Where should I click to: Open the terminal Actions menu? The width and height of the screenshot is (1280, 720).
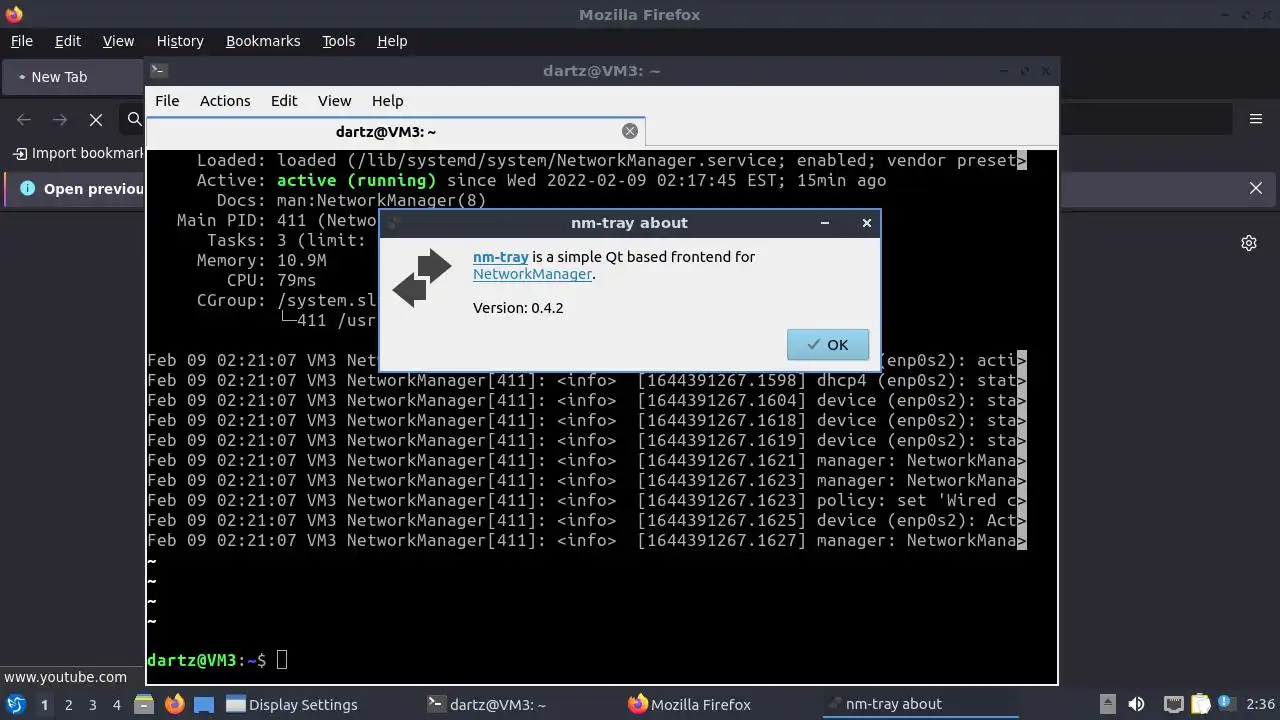tap(225, 101)
